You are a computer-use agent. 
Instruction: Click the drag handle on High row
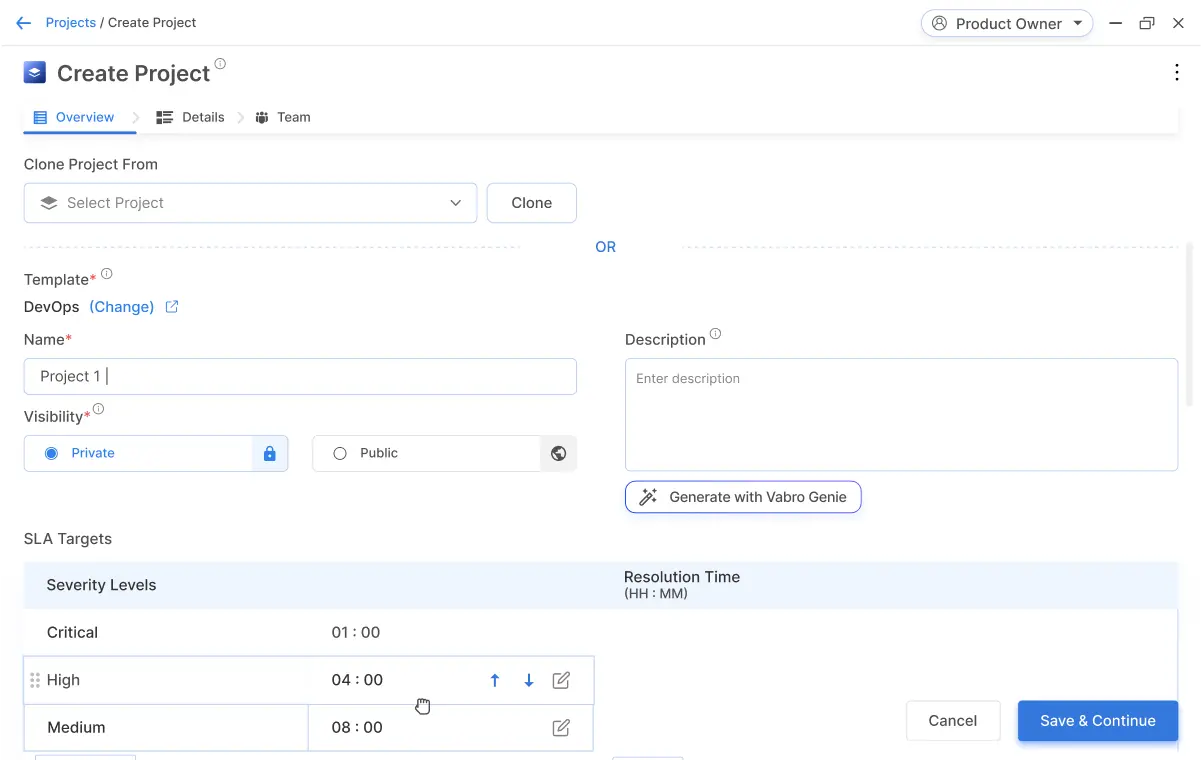tap(35, 681)
